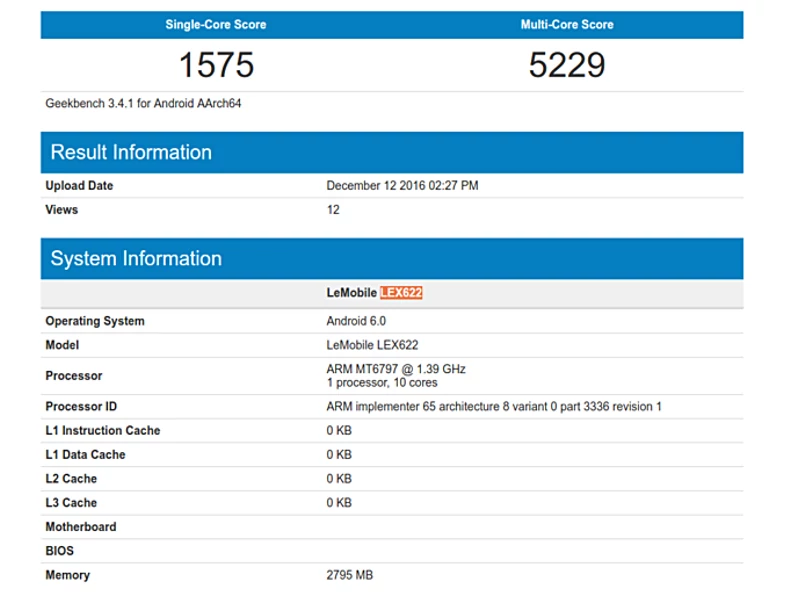
Task: Select the multi-core score value 5229
Action: tap(567, 65)
